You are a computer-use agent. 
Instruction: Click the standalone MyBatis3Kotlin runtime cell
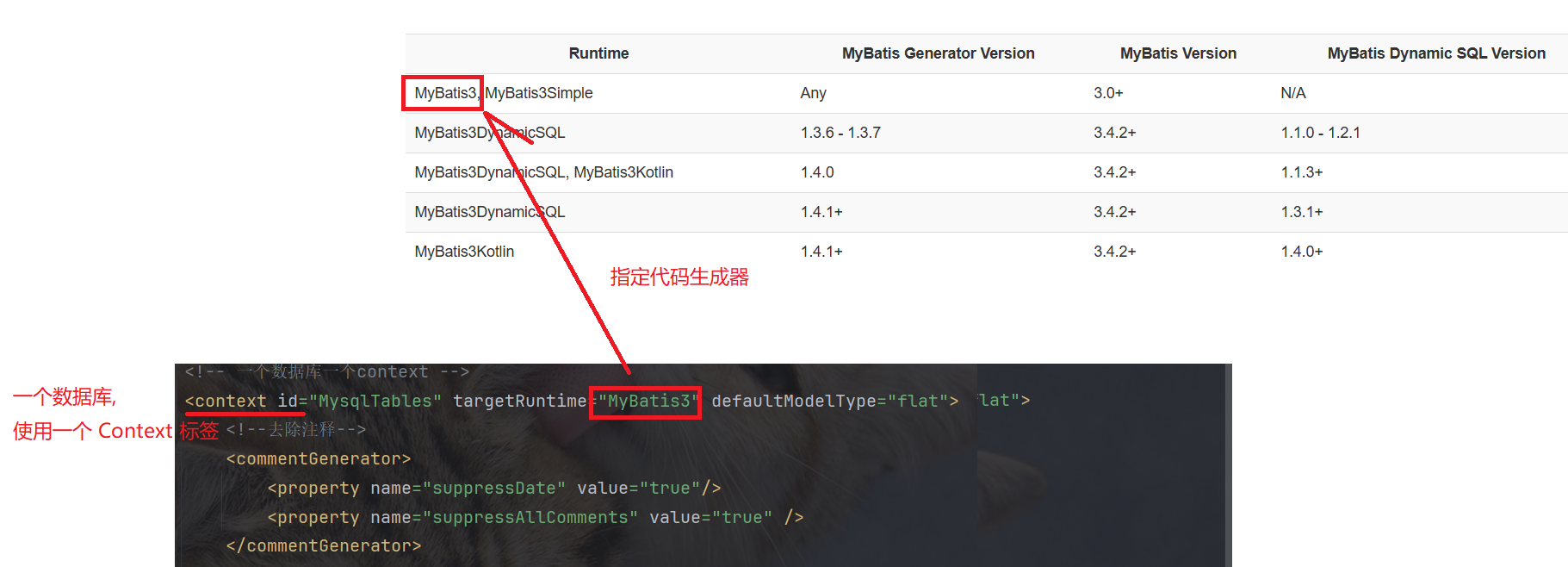[x=464, y=252]
